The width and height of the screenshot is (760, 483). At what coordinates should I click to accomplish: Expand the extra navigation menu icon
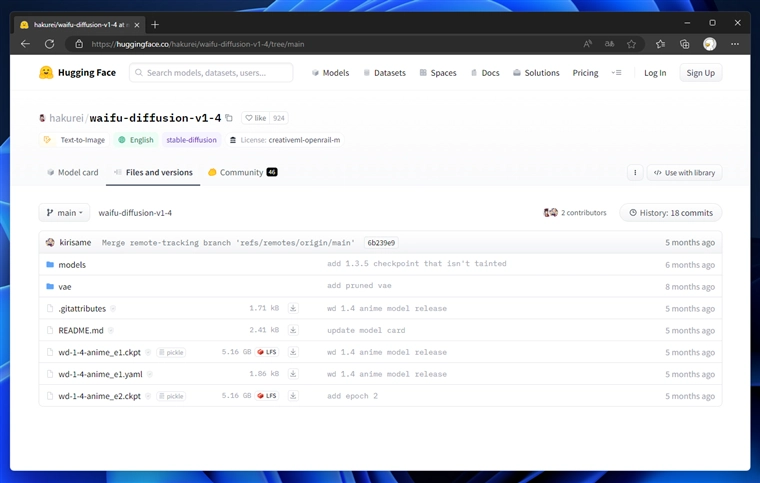(617, 73)
